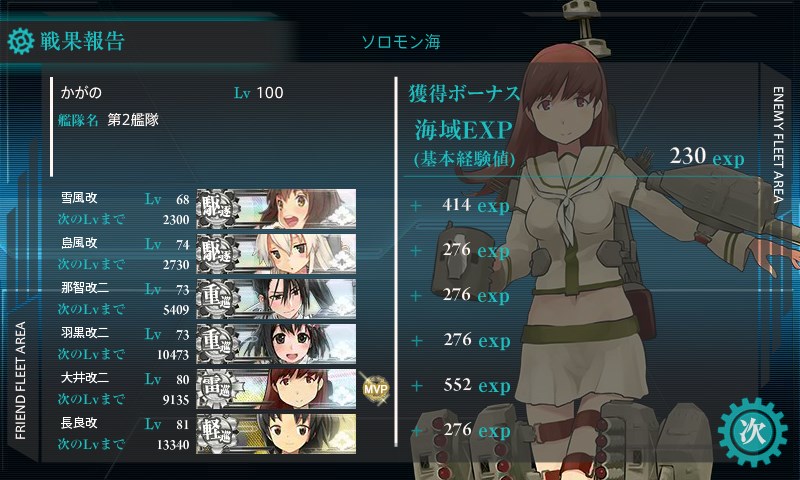
Task: Click the 駆逐 badge on 雪風改 banner
Action: point(218,208)
